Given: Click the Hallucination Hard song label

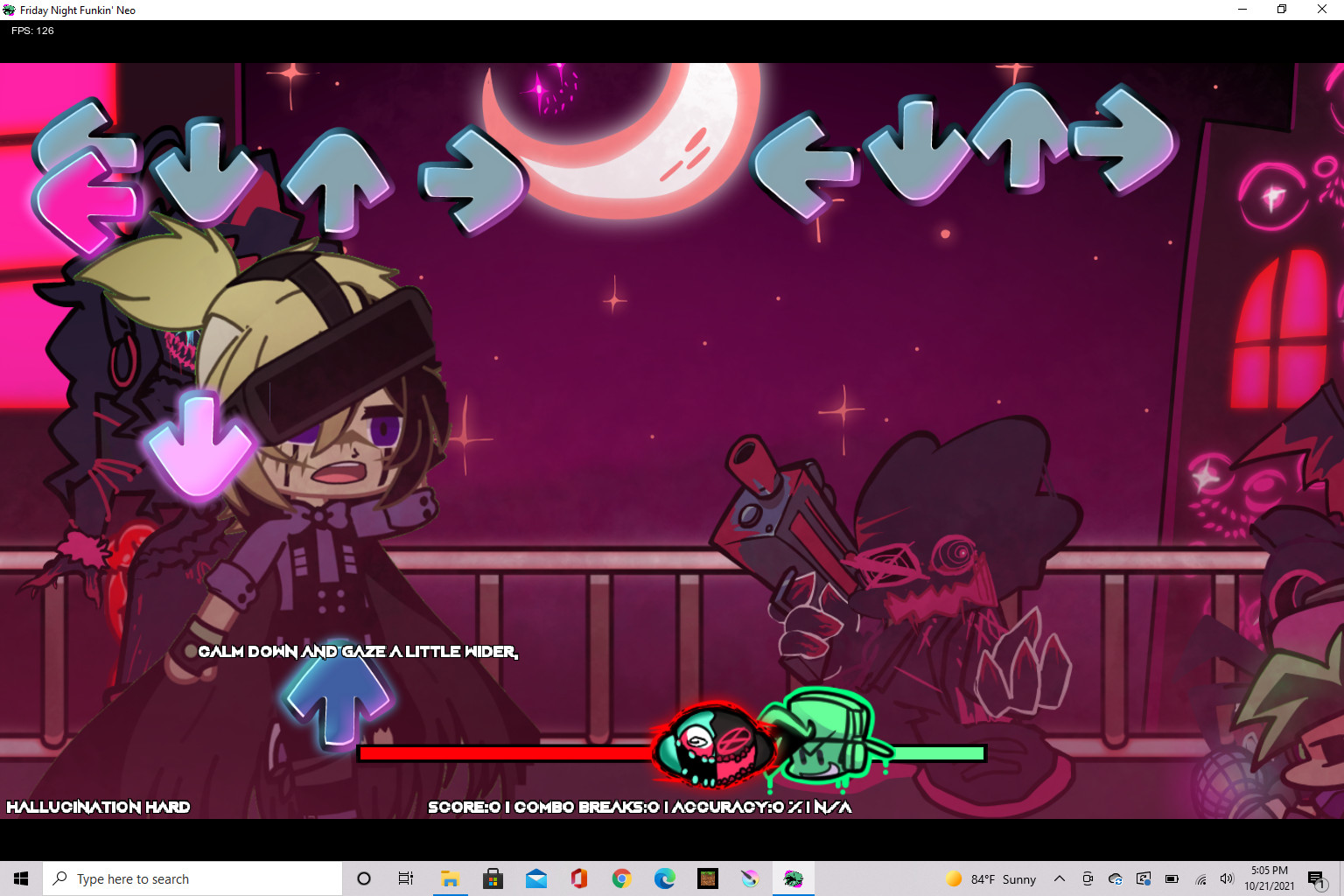Looking at the screenshot, I should click(98, 807).
